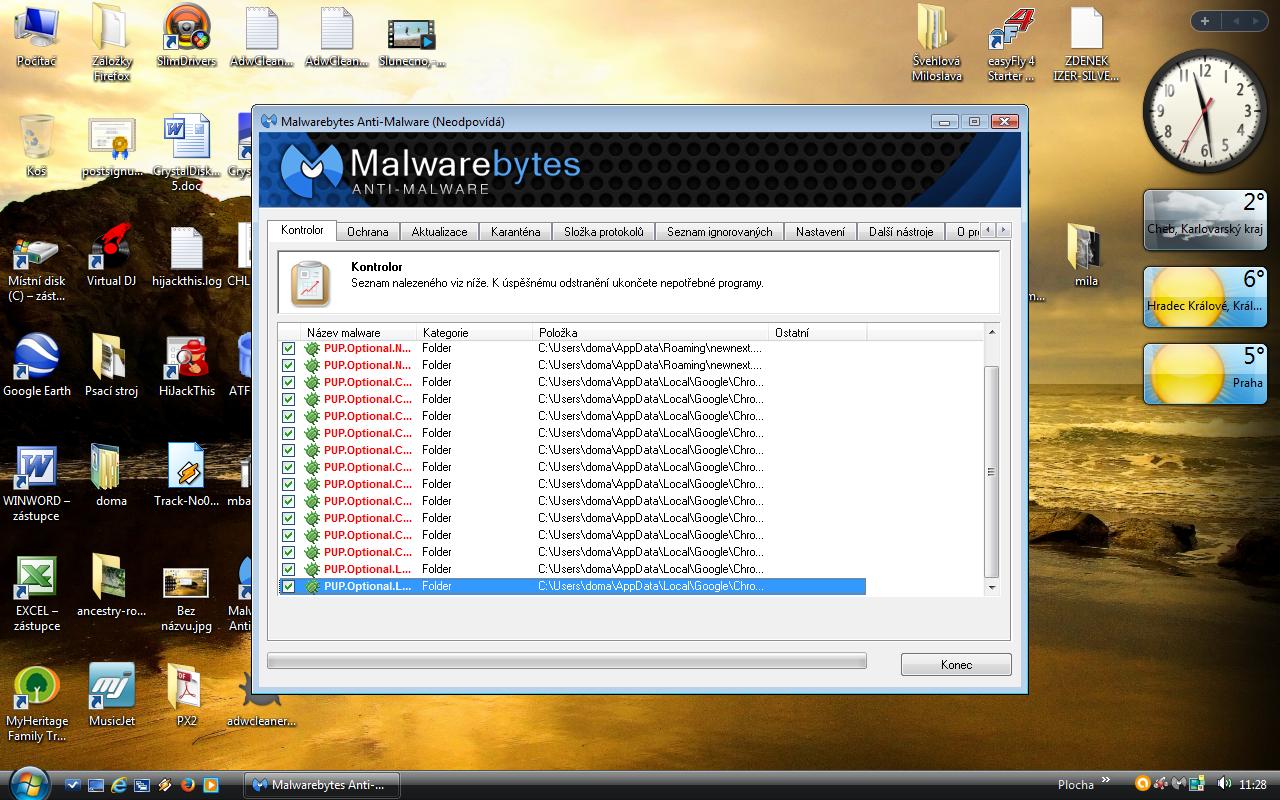Click the Konec button
Image resolution: width=1280 pixels, height=800 pixels.
coord(956,665)
